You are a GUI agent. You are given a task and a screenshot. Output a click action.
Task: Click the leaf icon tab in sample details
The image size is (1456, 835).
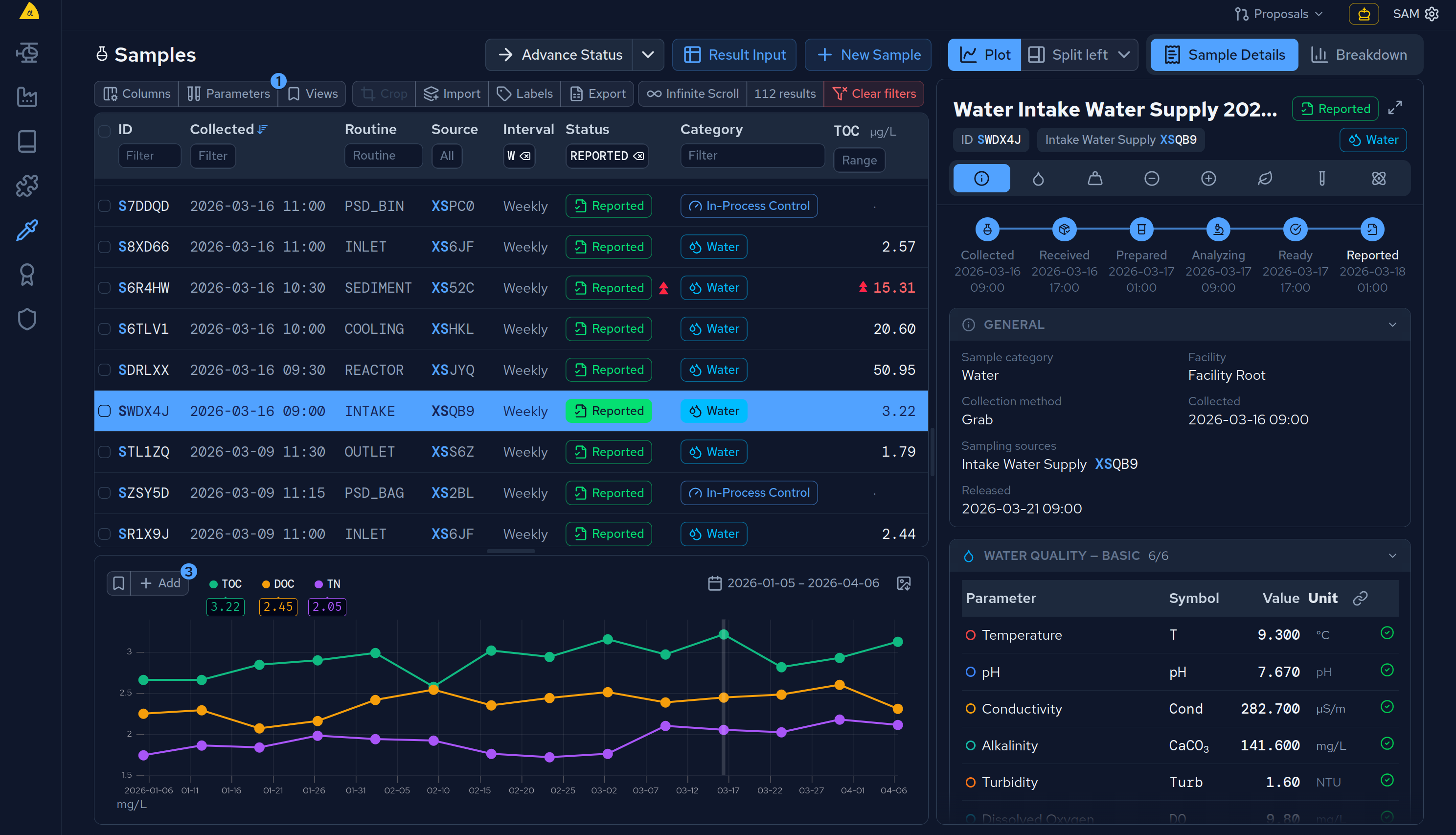[1266, 178]
